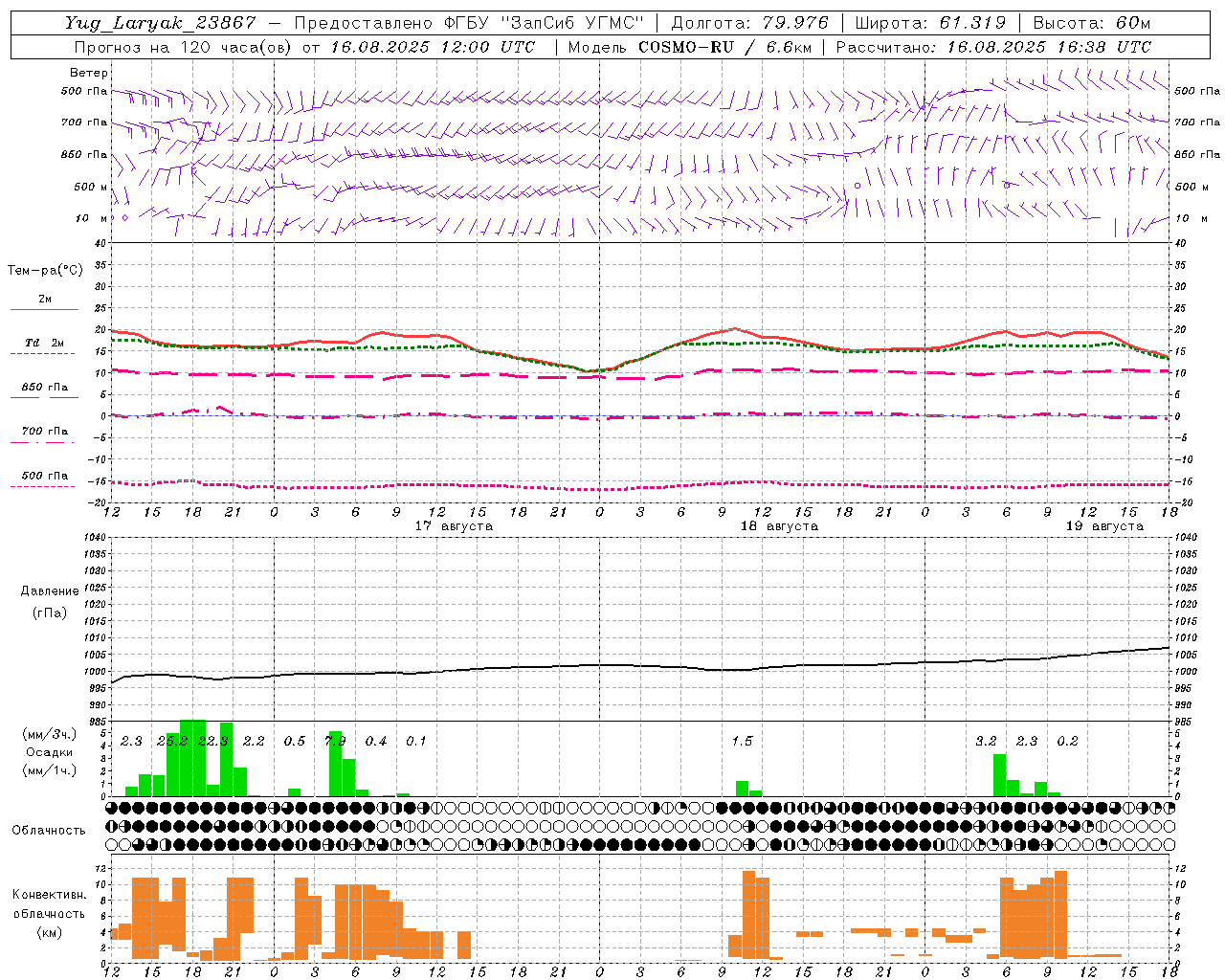Click the station name Yug_Laryak_23867
The image size is (1225, 980).
(161, 23)
